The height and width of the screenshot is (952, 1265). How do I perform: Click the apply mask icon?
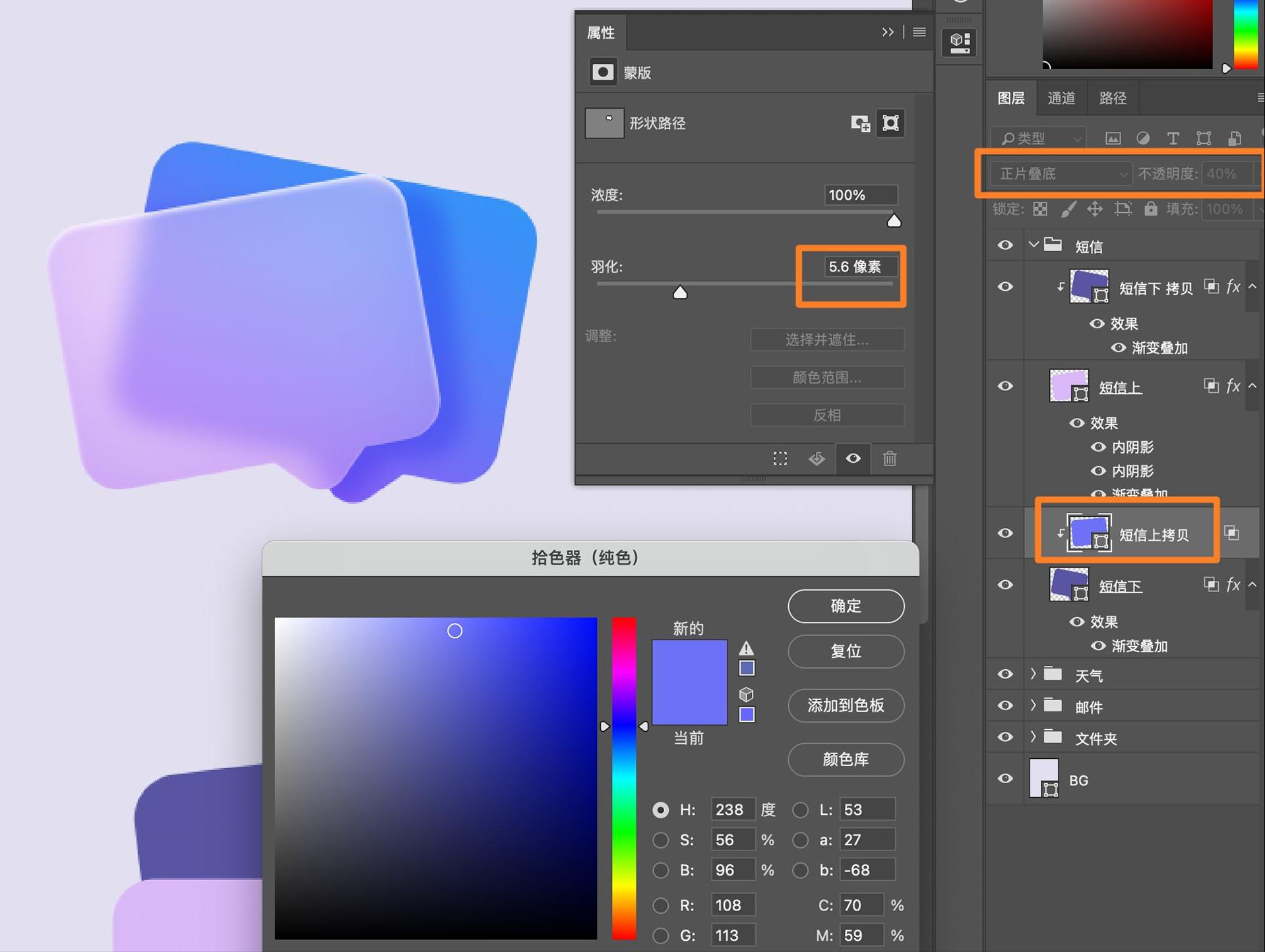pyautogui.click(x=817, y=458)
